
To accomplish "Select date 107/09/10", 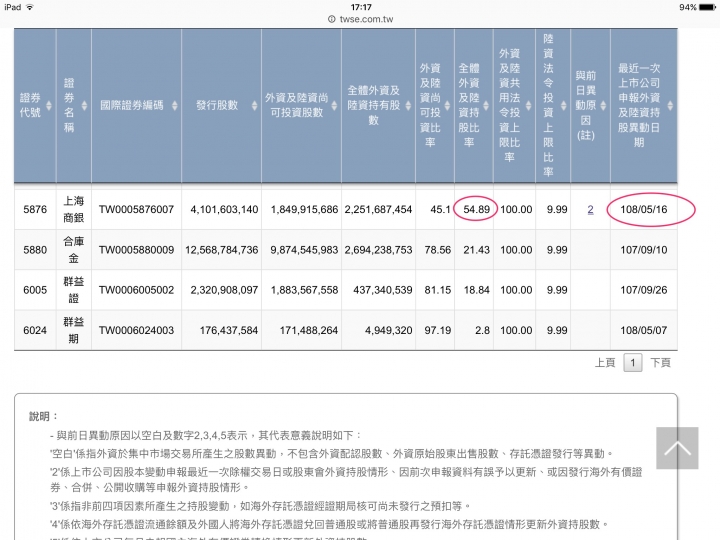I will click(x=644, y=250).
